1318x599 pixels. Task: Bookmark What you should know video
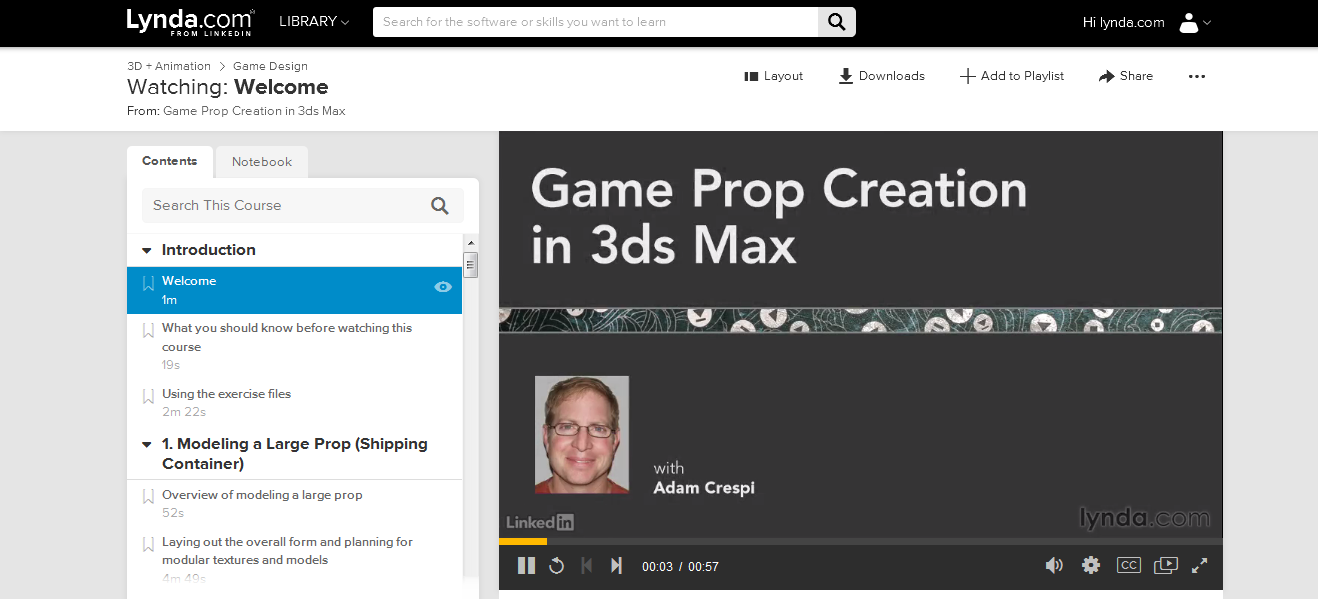click(148, 330)
